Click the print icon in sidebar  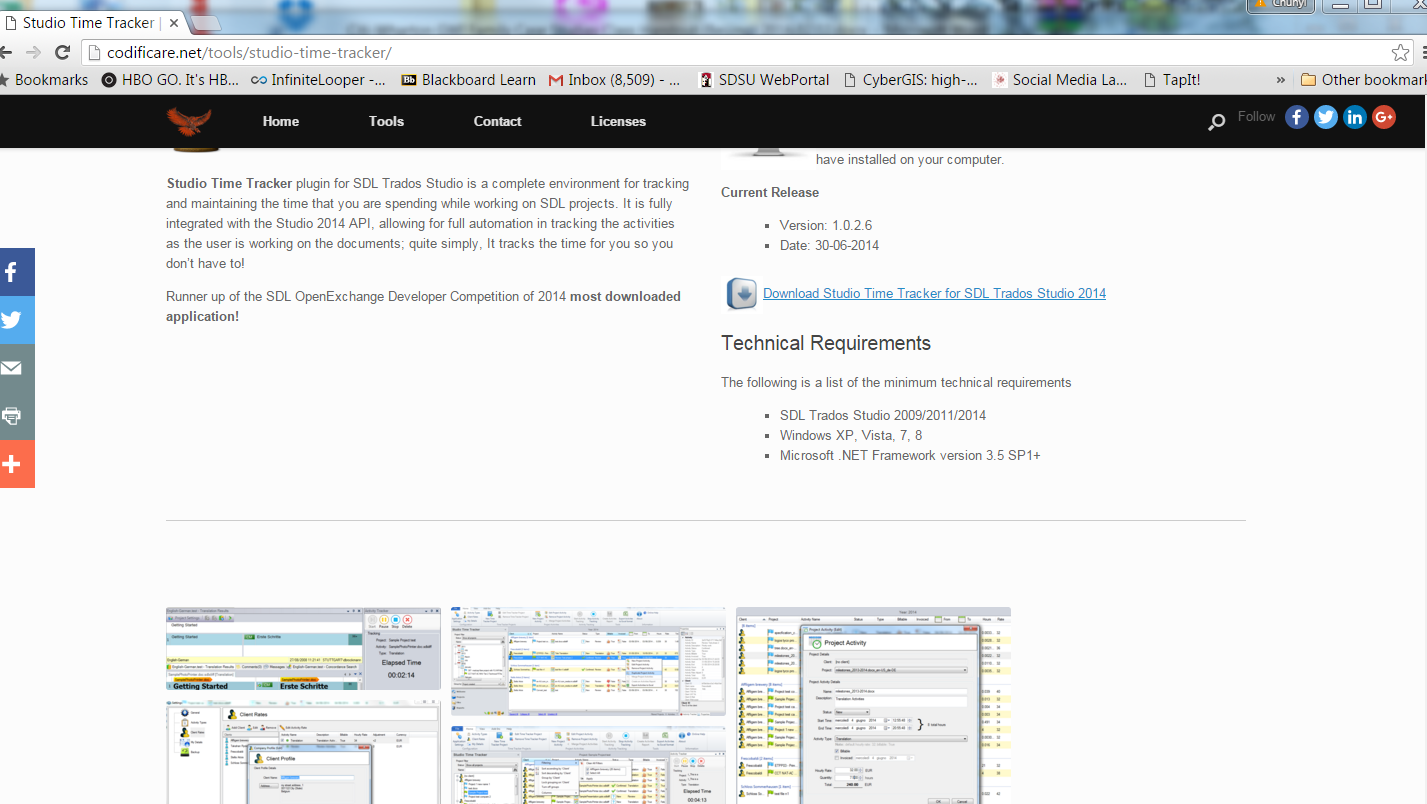pos(14,416)
